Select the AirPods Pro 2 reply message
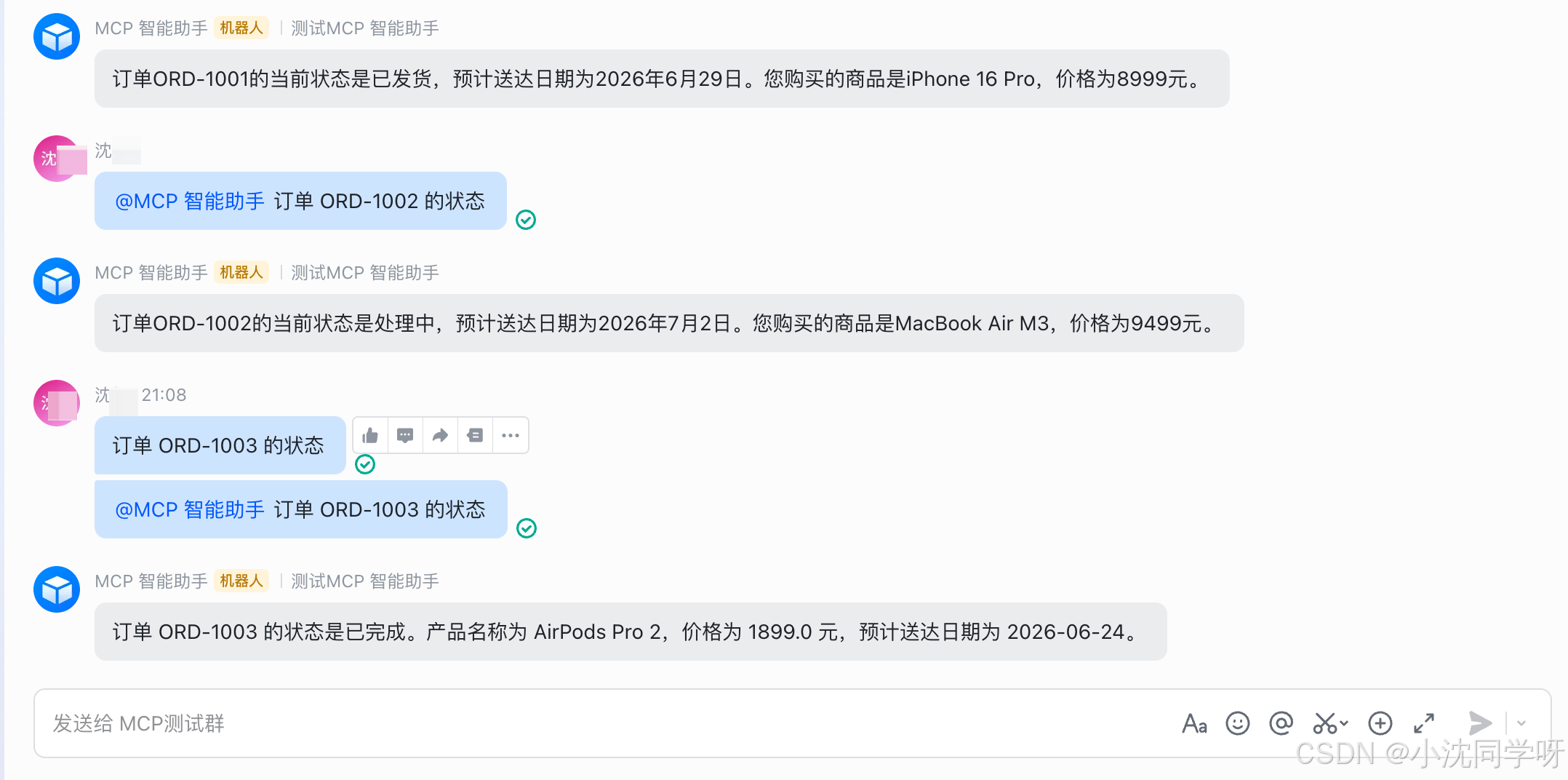Viewport: 1568px width, 780px height. tap(631, 632)
